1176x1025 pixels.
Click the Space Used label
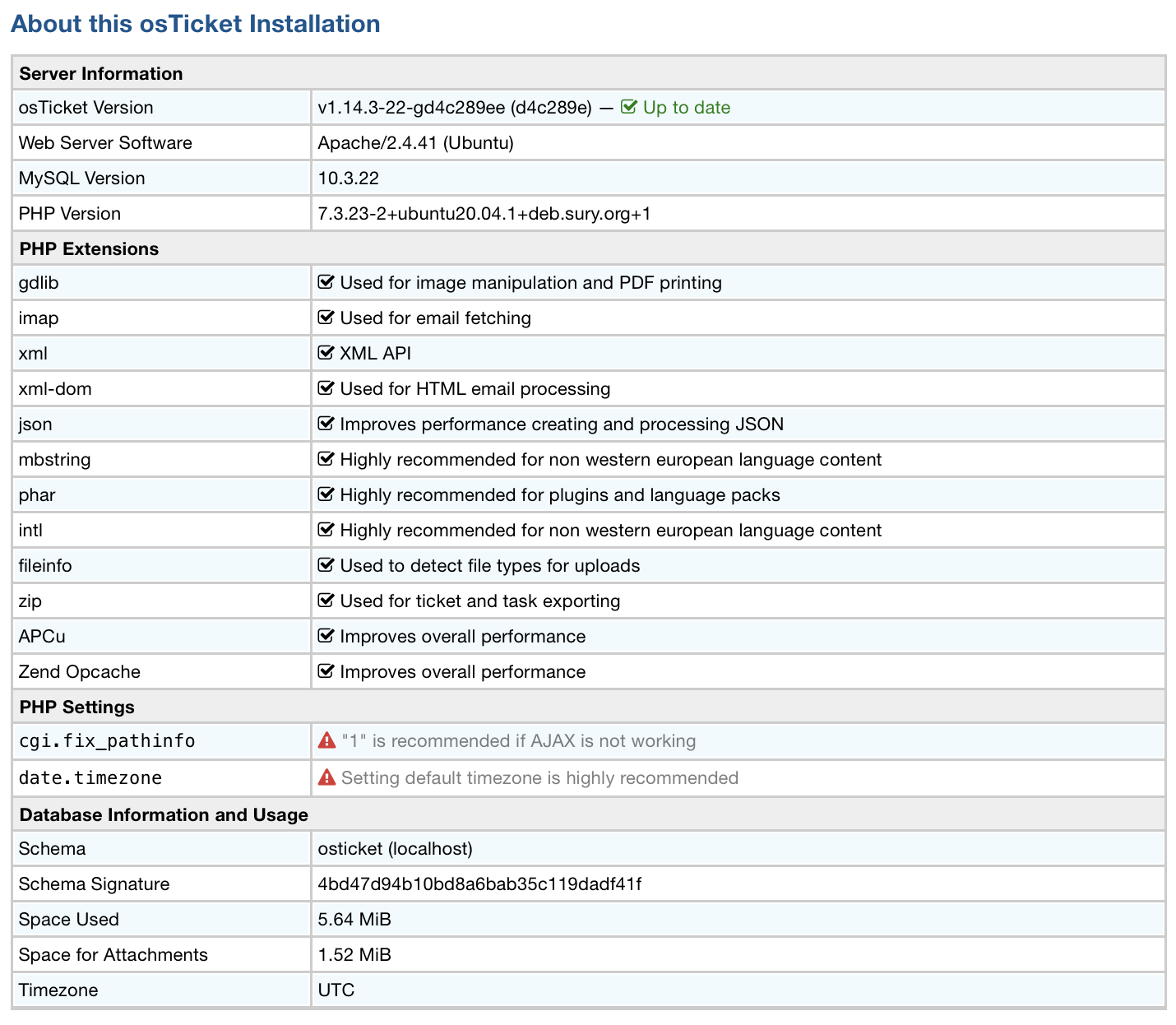tap(69, 920)
